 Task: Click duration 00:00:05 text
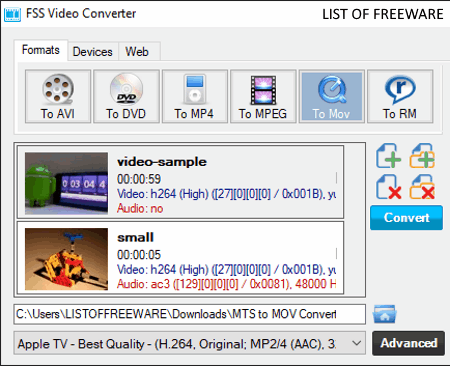(139, 255)
